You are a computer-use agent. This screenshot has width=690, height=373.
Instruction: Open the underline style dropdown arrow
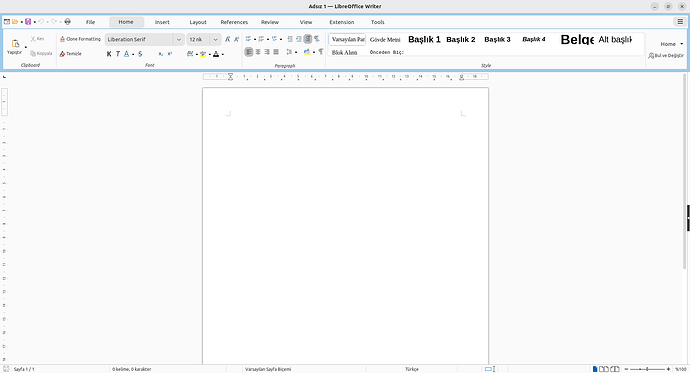133,54
